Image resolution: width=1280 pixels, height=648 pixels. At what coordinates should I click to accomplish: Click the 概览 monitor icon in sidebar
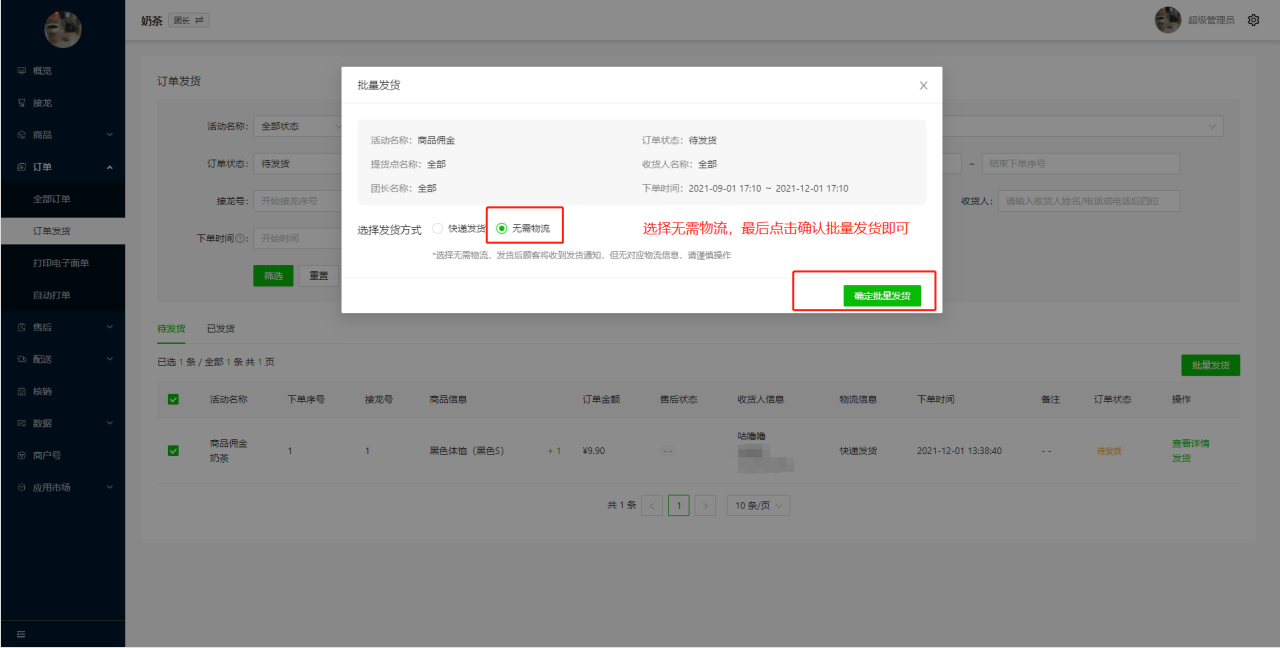(22, 71)
